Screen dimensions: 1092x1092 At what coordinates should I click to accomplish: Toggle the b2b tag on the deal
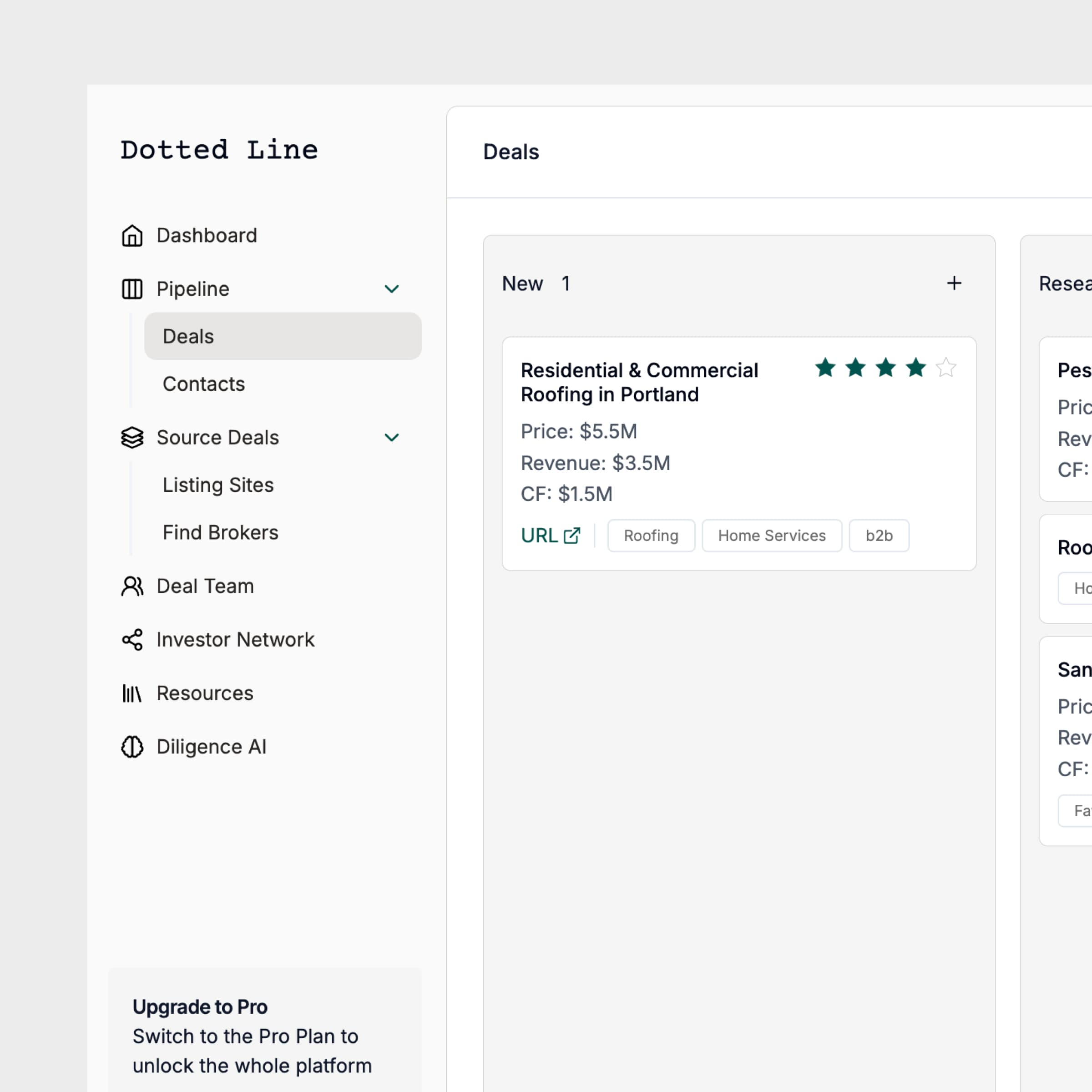click(x=879, y=535)
